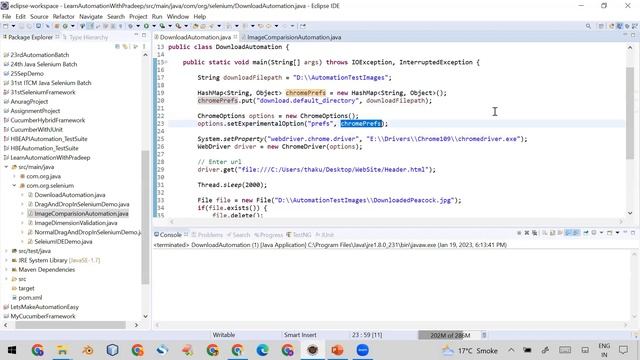The image size is (640, 360).
Task: Minimize the Package Explorer view
Action: point(136,36)
